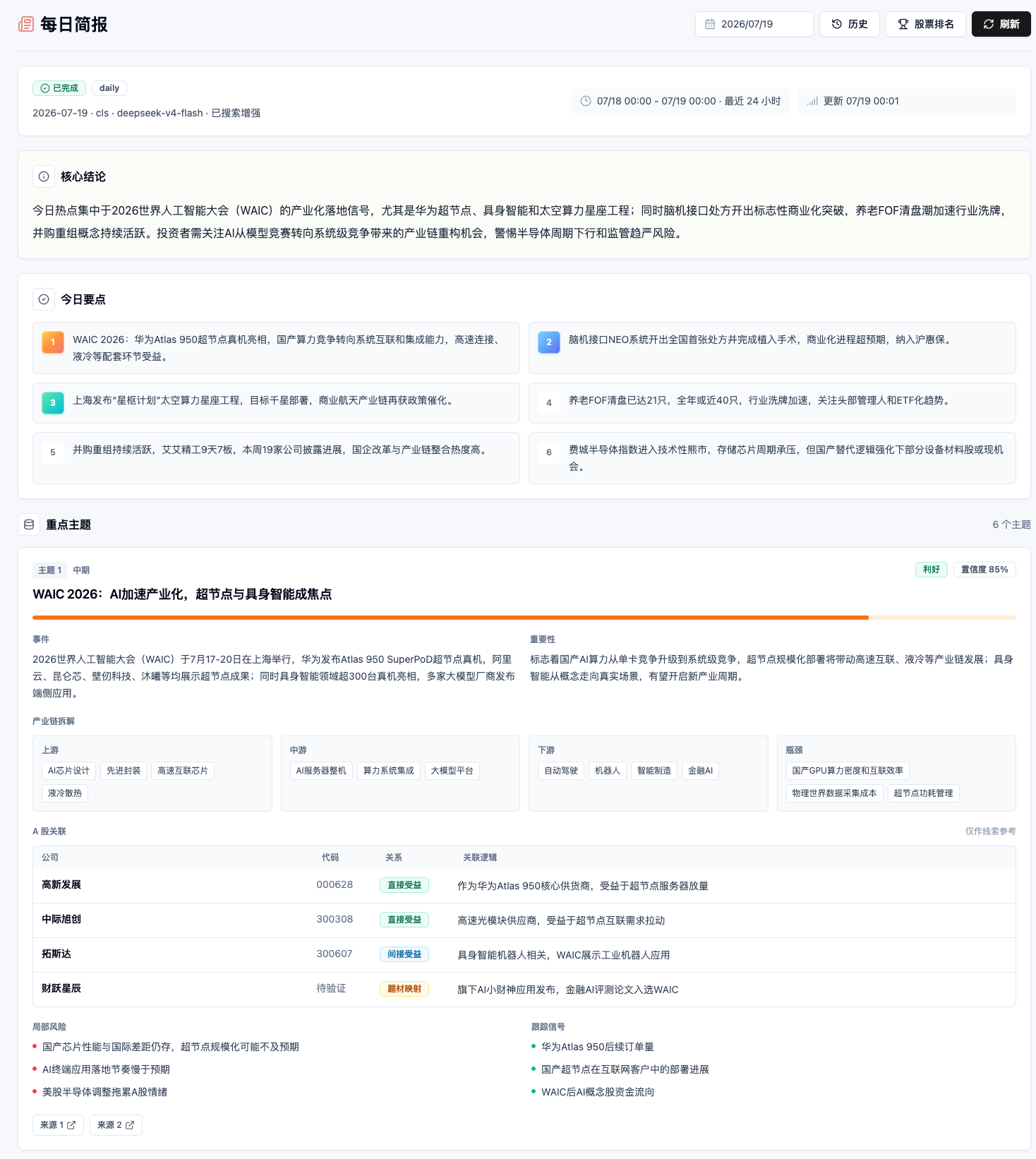Click the 题材映射 tag for 财跃星辰
Viewport: 1036px width, 1159px height.
point(404,989)
